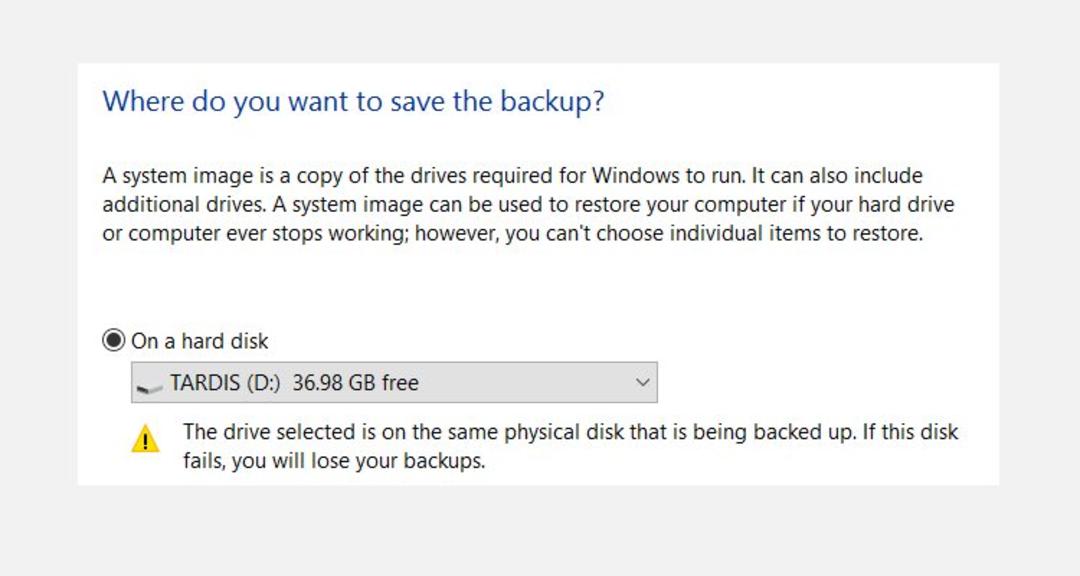Click the warning text "fails, you will lose your backups."

(334, 461)
